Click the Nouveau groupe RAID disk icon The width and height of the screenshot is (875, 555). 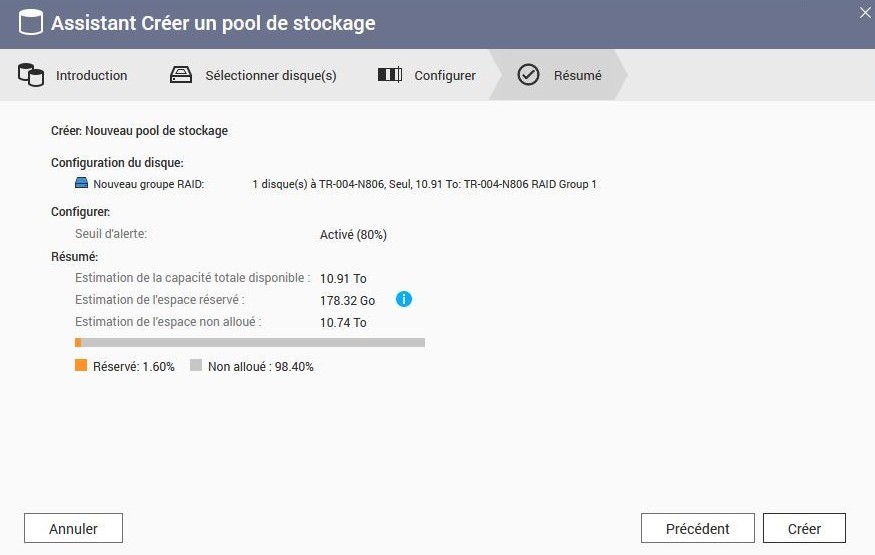[81, 184]
